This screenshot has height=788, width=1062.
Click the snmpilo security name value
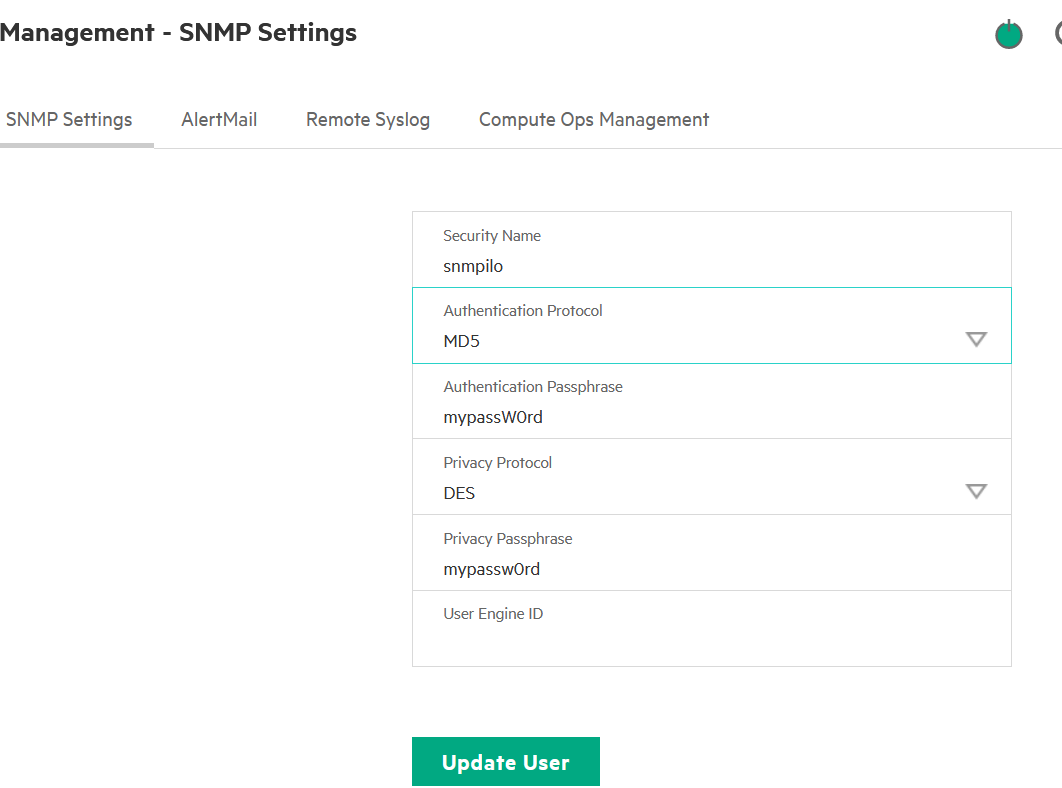coord(473,266)
